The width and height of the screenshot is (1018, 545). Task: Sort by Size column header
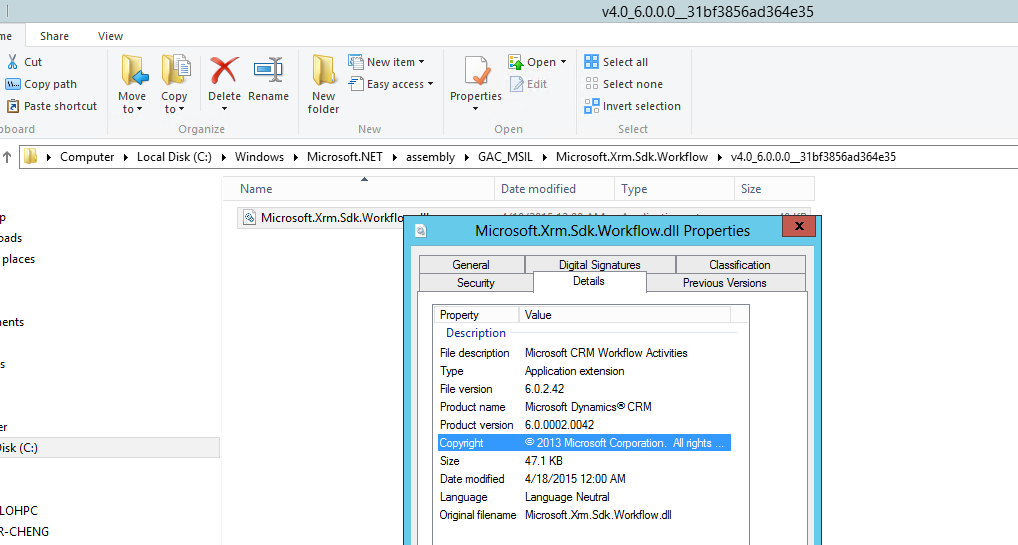point(775,189)
